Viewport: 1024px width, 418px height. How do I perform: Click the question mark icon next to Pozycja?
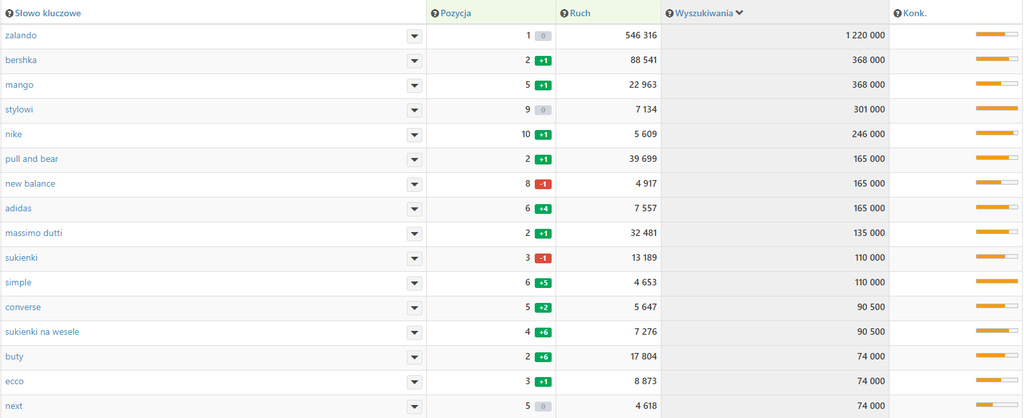(435, 13)
